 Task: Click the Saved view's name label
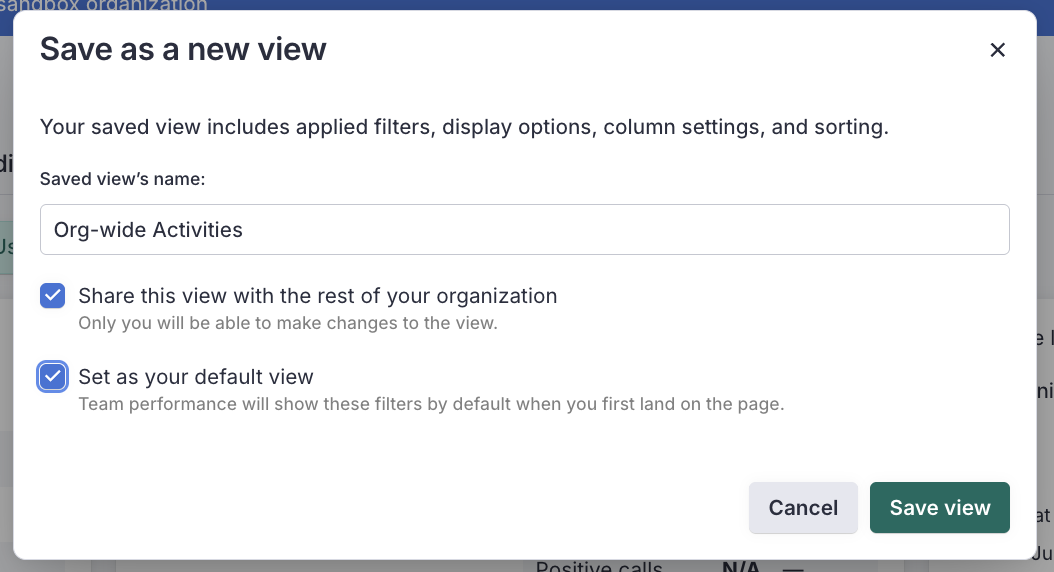pos(122,179)
